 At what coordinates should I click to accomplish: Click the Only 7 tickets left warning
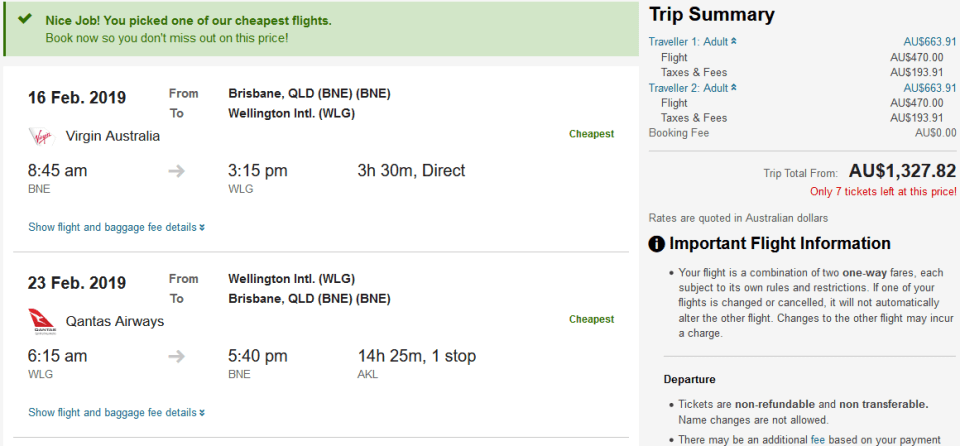[882, 191]
